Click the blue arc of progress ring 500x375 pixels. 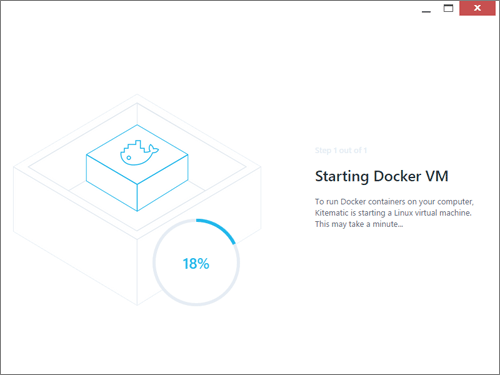pos(217,230)
